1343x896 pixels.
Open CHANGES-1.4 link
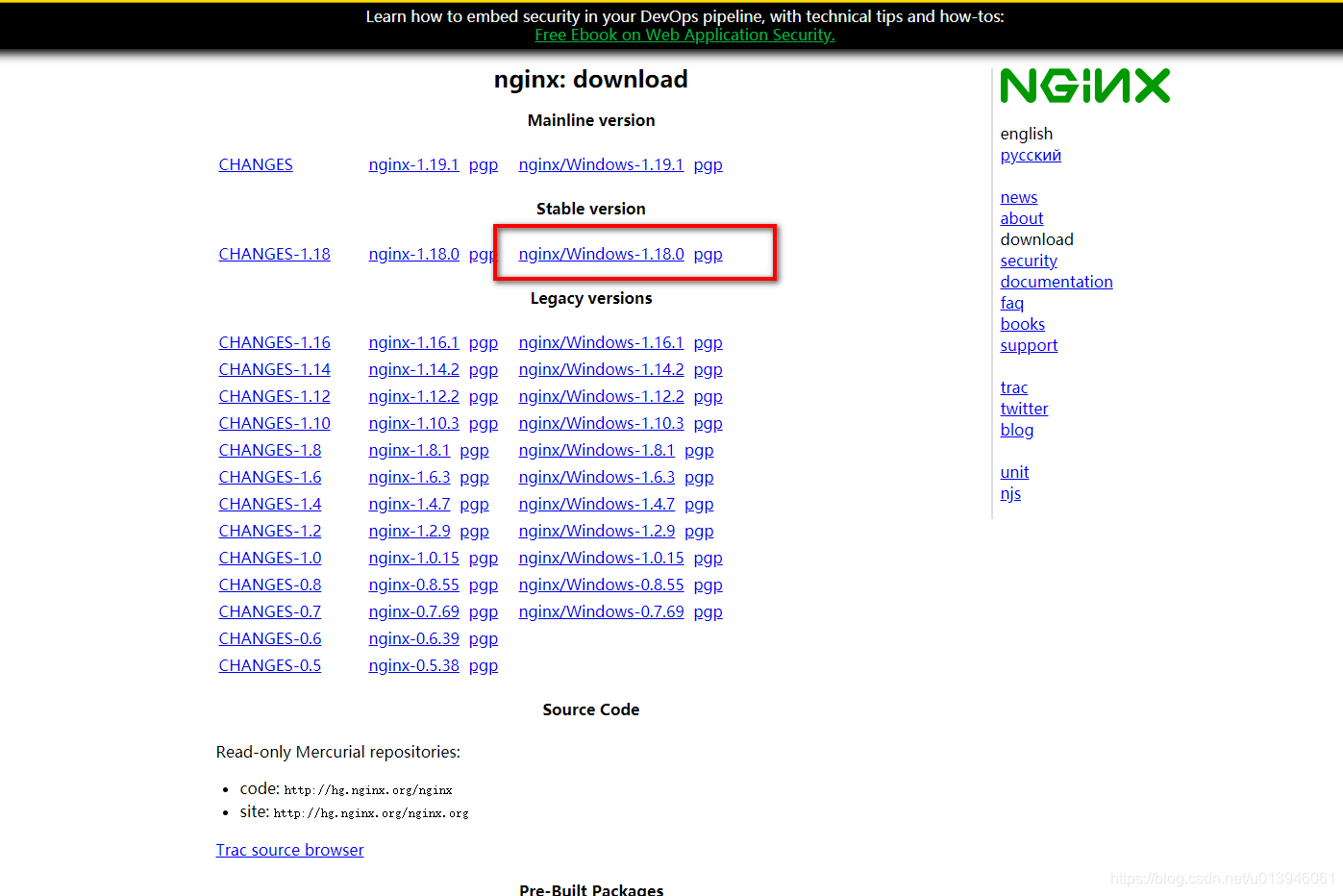point(269,504)
